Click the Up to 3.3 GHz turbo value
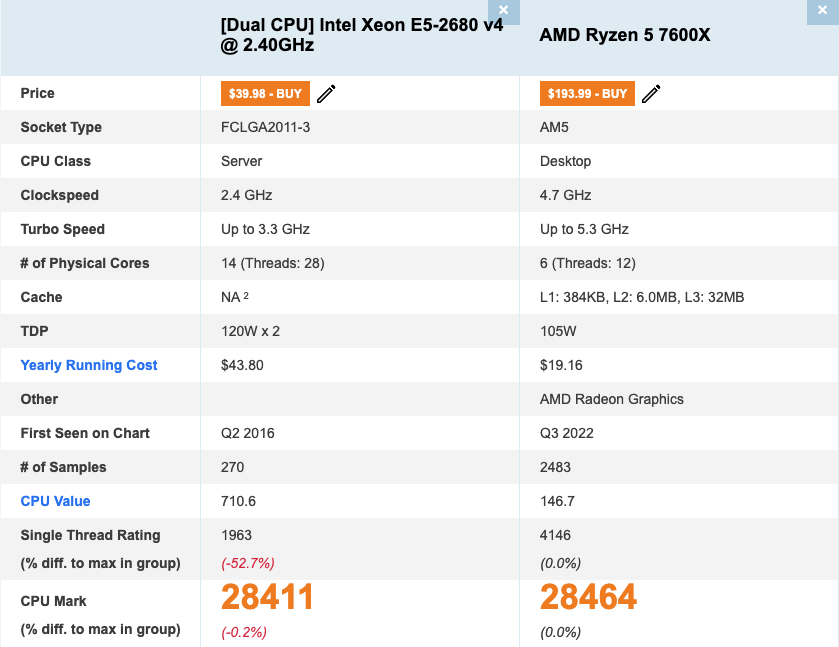 click(265, 229)
